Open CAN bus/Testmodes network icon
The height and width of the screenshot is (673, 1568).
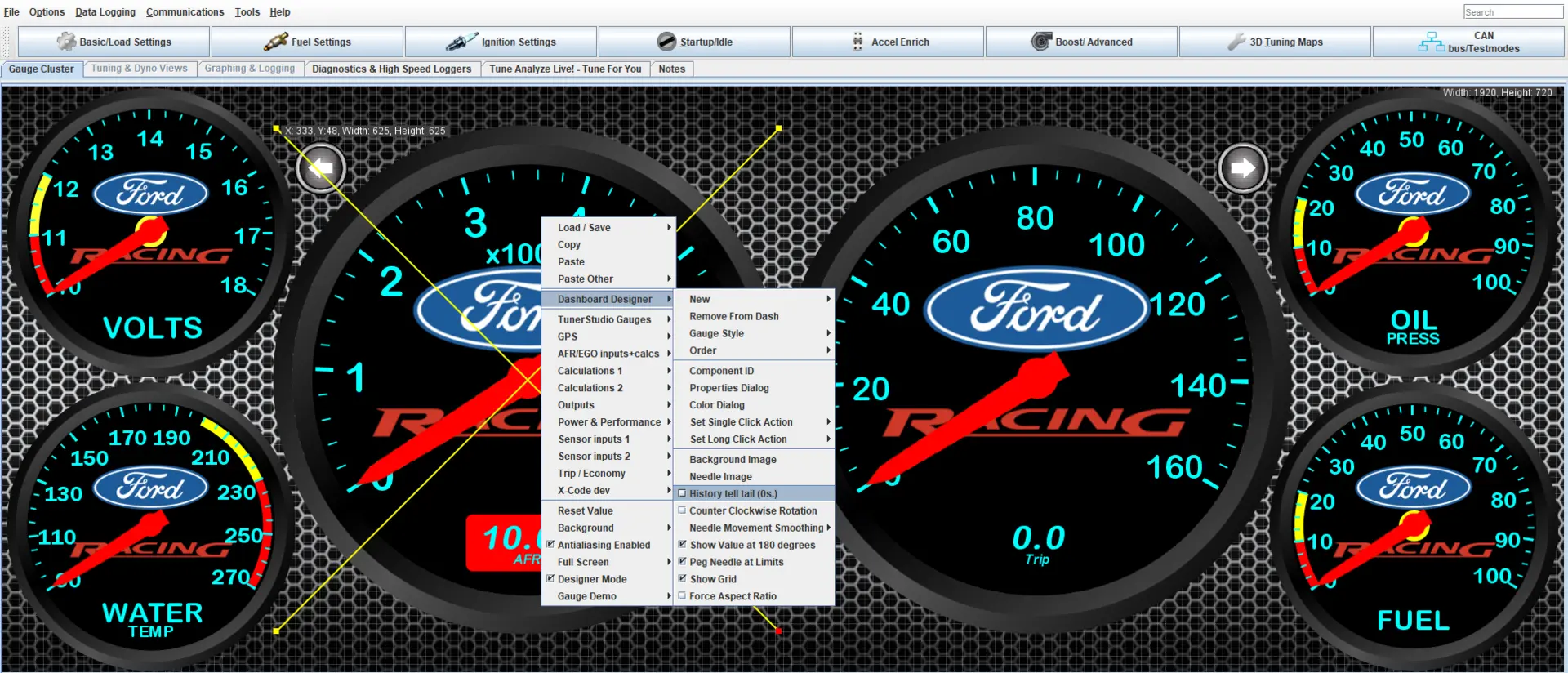pyautogui.click(x=1431, y=42)
